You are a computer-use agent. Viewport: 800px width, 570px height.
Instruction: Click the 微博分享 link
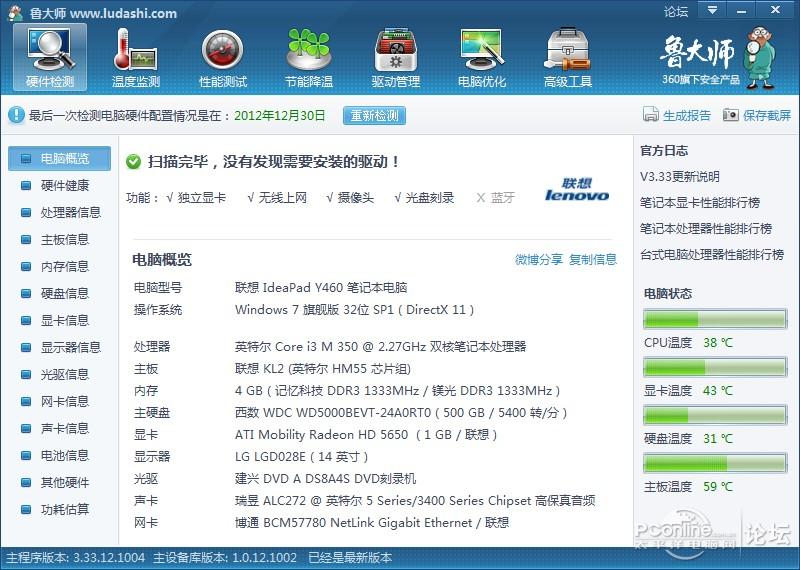pos(539,260)
